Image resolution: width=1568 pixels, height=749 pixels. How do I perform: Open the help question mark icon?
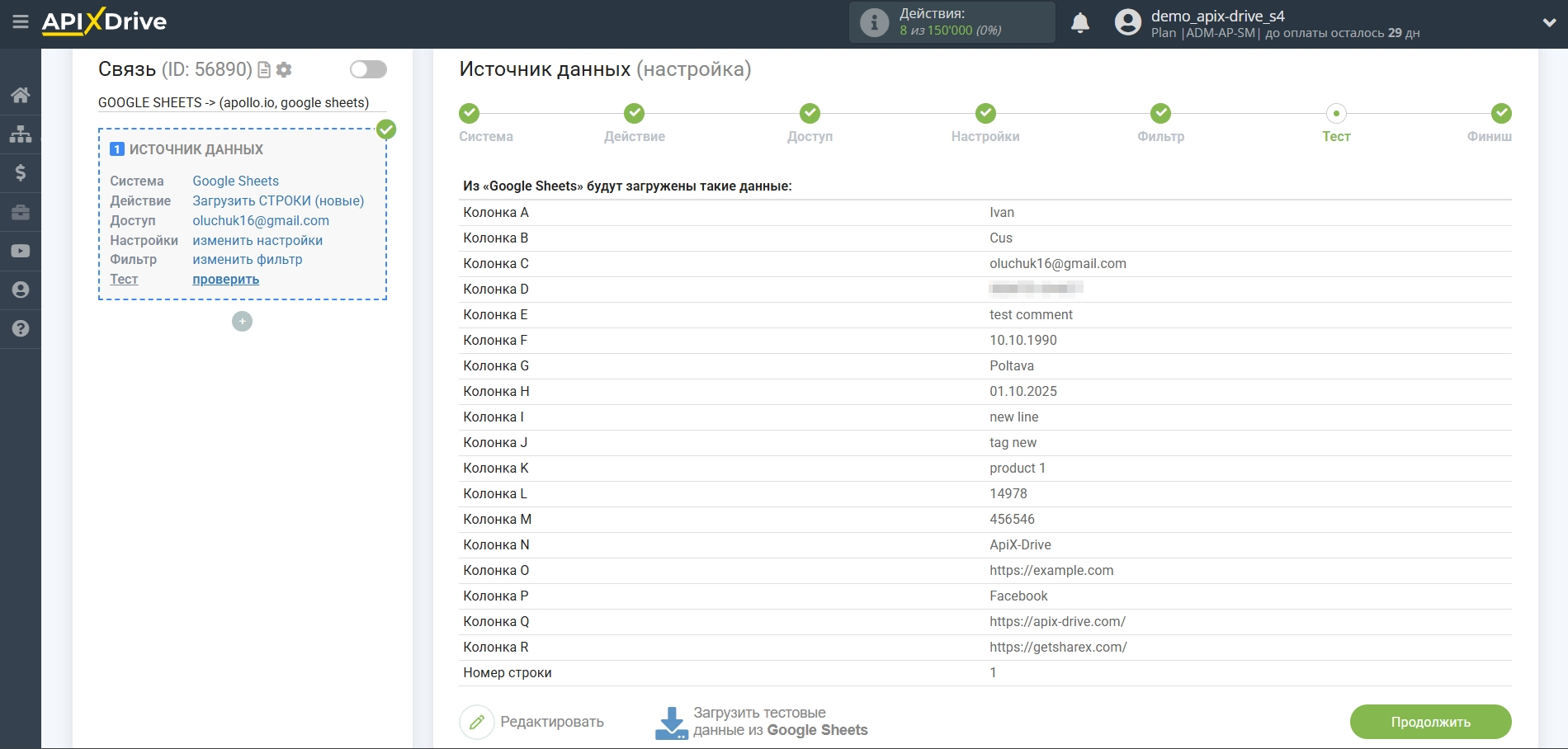21,328
